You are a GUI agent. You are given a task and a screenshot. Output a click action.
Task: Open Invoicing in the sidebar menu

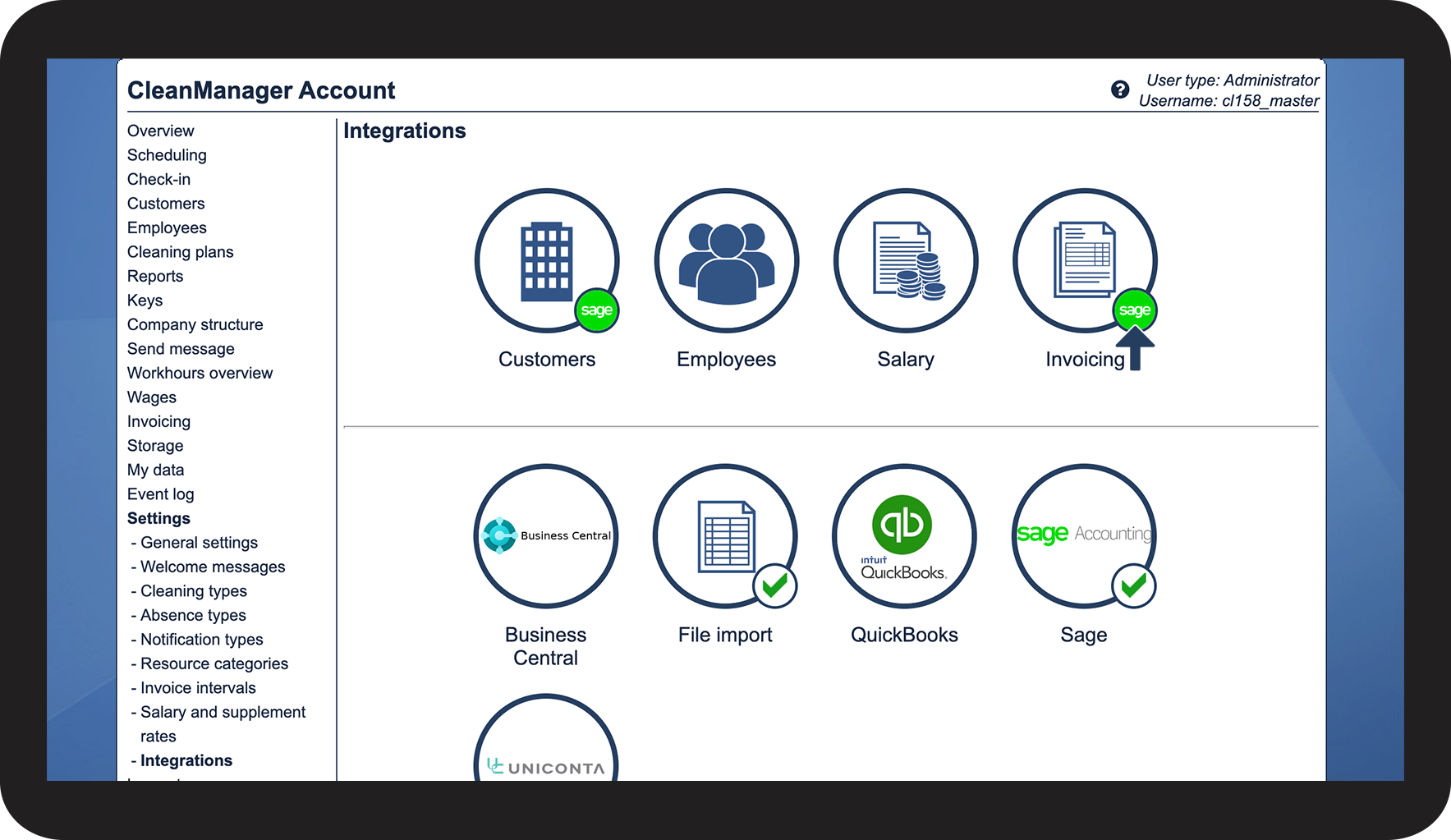click(x=158, y=421)
